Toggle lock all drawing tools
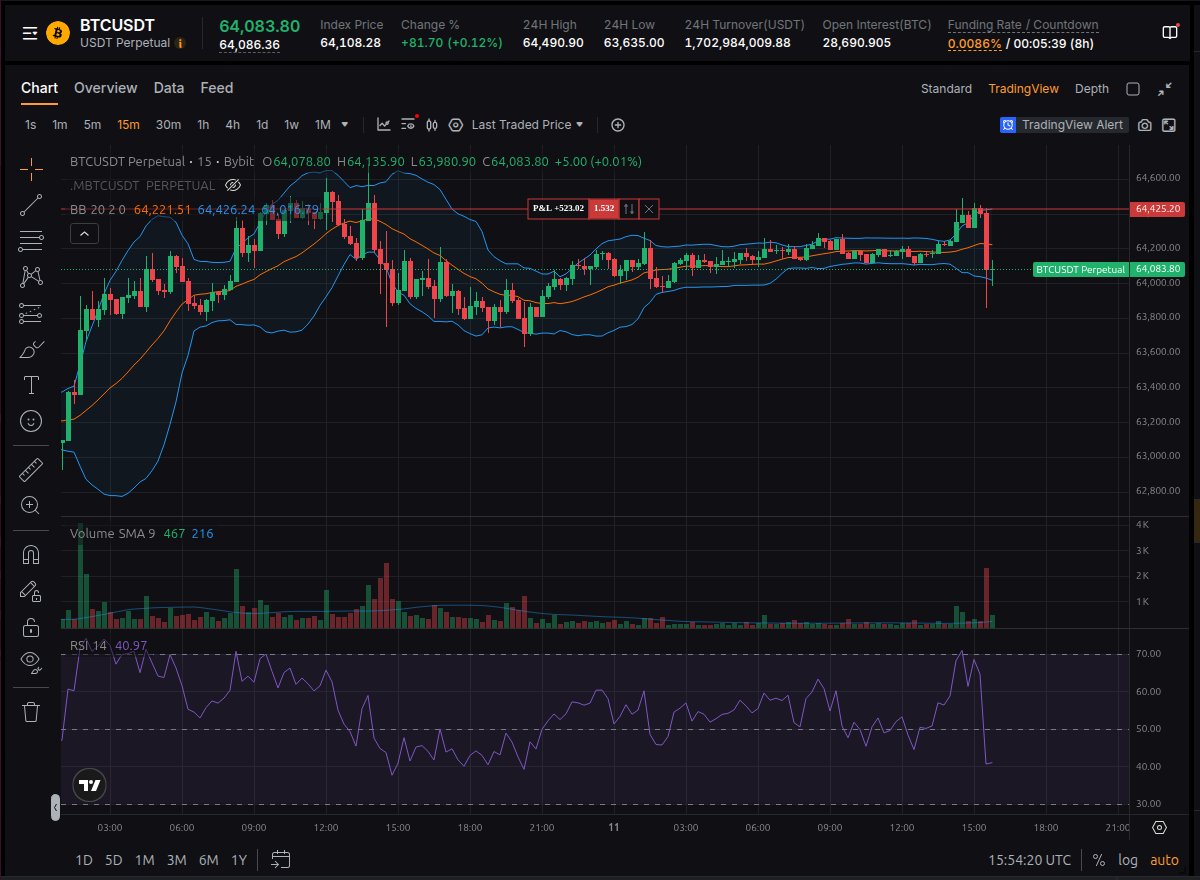Screen dimensions: 1200x880 31,627
